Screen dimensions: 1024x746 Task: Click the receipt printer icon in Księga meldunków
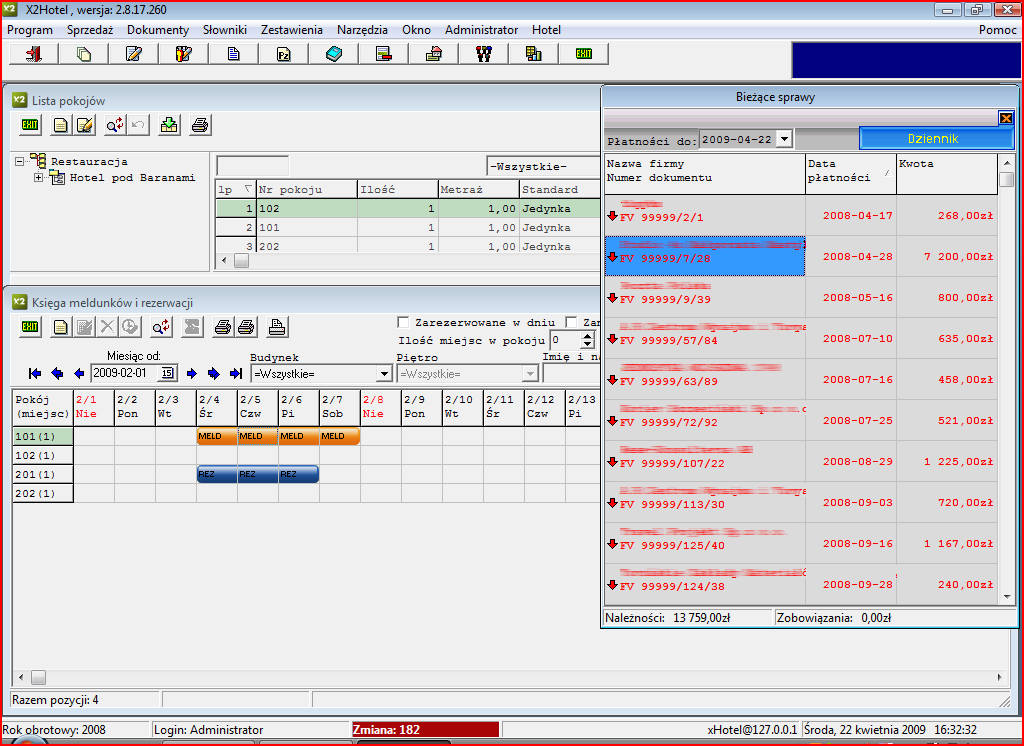coord(277,327)
